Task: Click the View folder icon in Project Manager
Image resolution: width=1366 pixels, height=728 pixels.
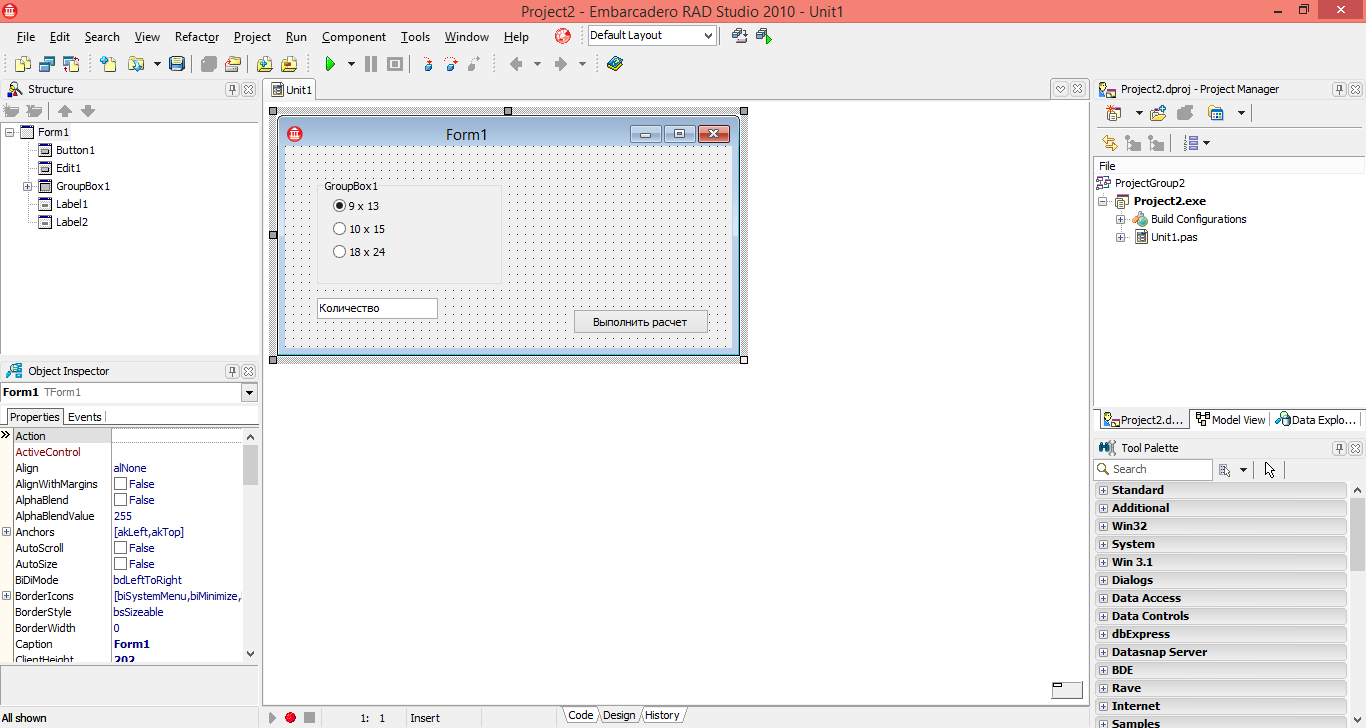Action: click(x=1216, y=113)
